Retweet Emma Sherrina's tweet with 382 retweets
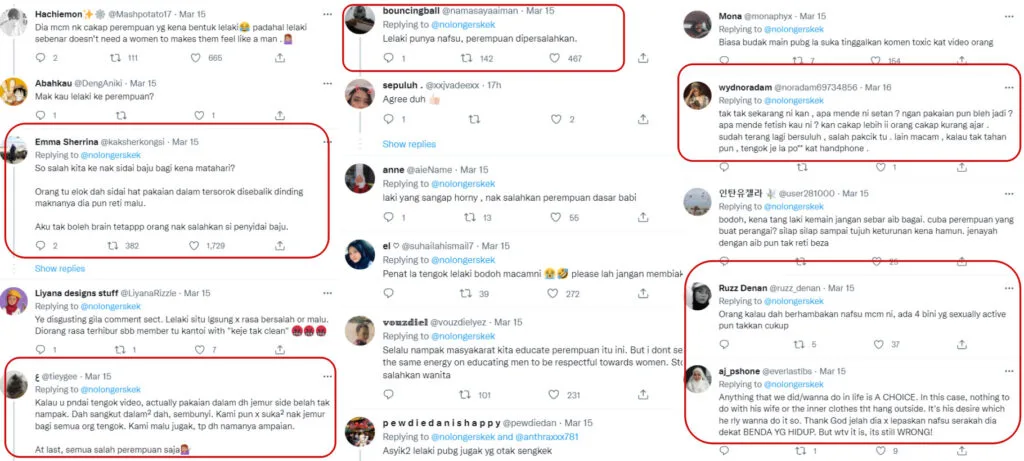Viewport: 1024px width, 461px height. tap(116, 246)
